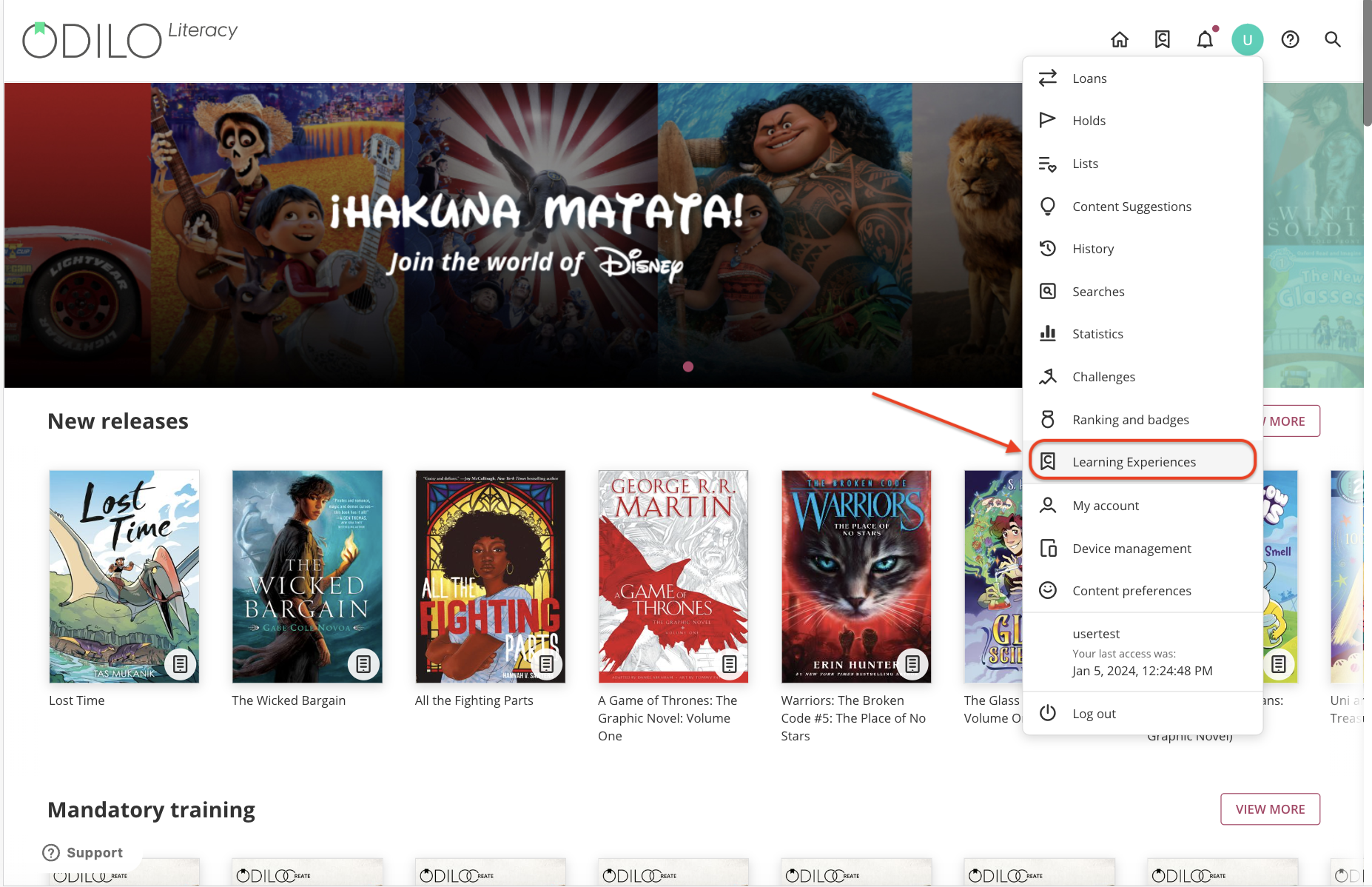Click The Wicked Bargain book cover
The width and height of the screenshot is (1372, 887).
(307, 577)
